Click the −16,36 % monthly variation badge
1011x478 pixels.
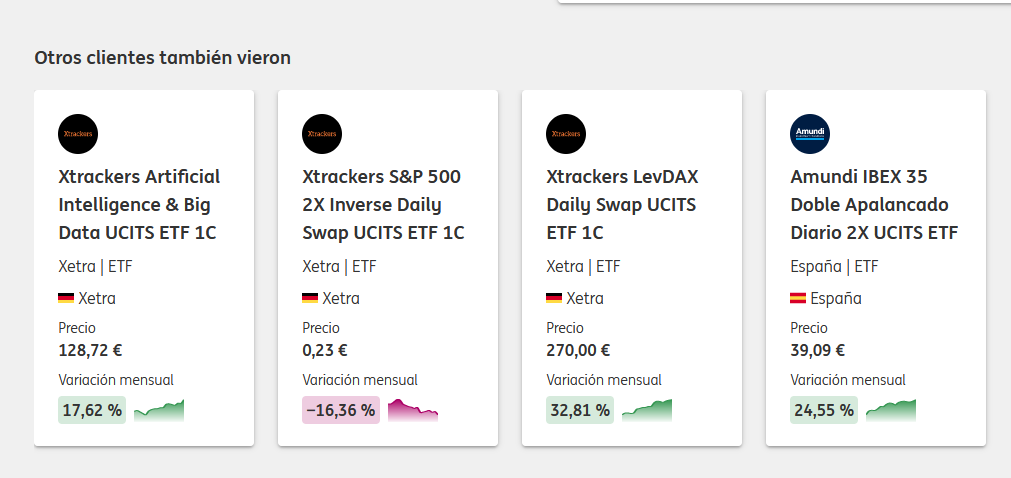coord(341,410)
